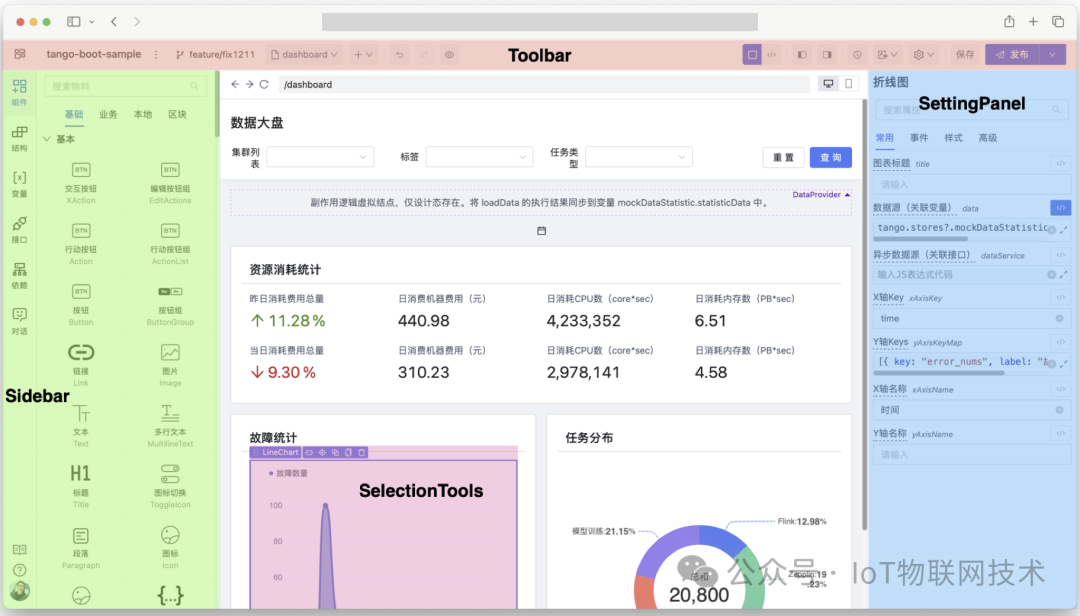Open the 接口 interface panel

click(x=19, y=230)
